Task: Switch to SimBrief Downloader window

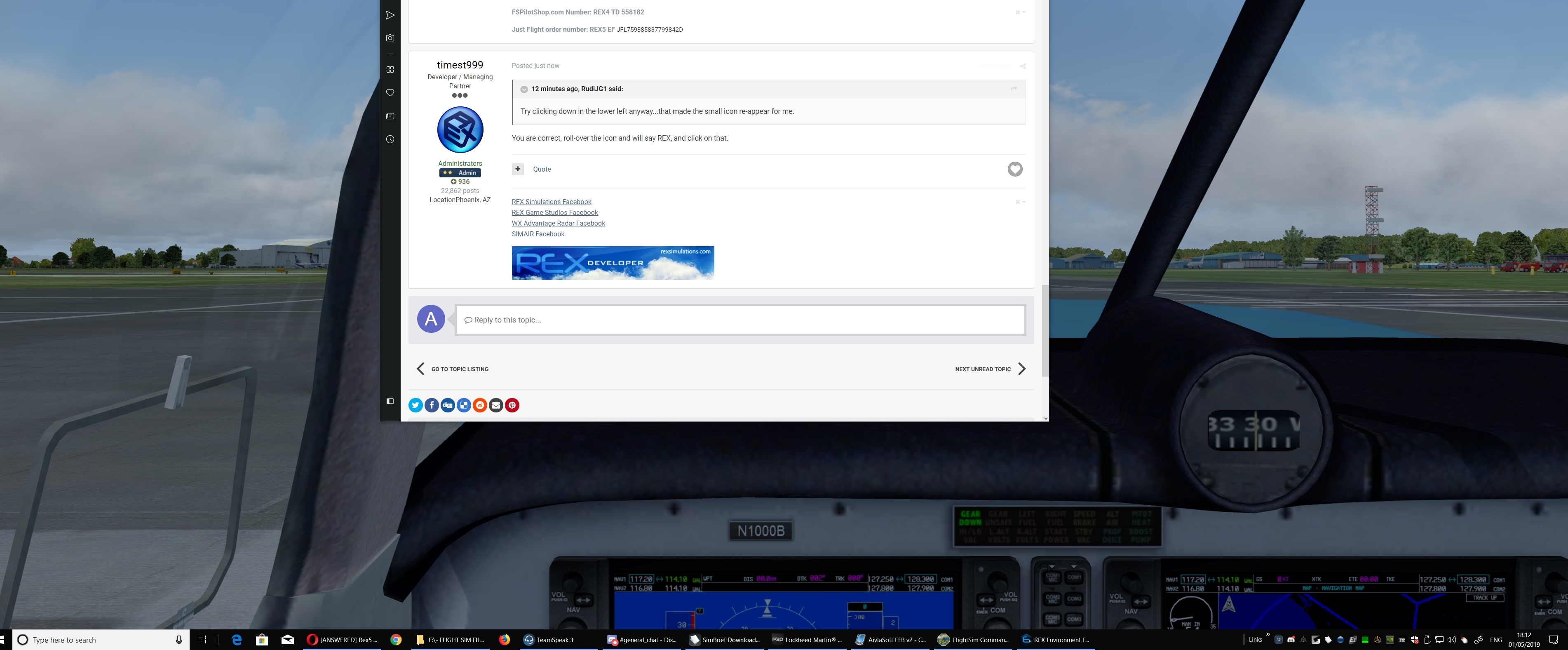Action: 725,640
